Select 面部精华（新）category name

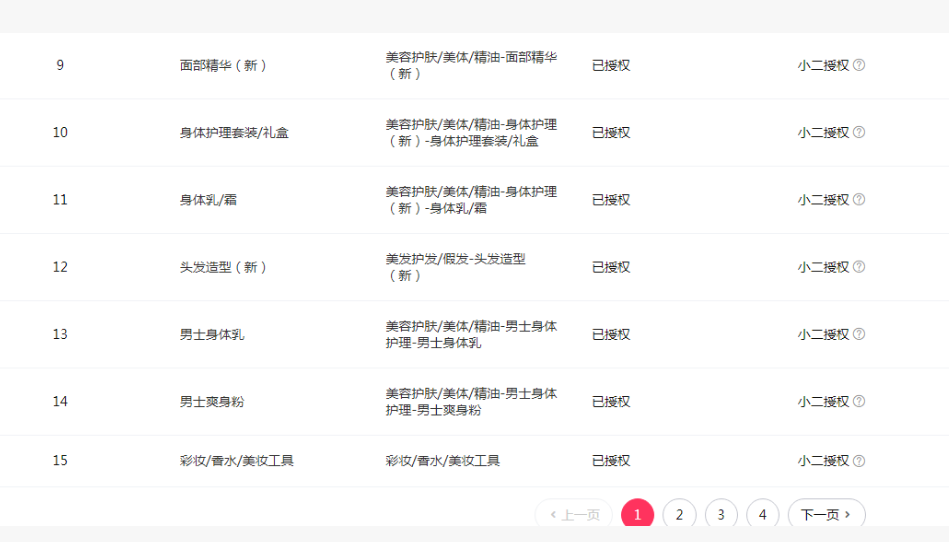[223, 65]
